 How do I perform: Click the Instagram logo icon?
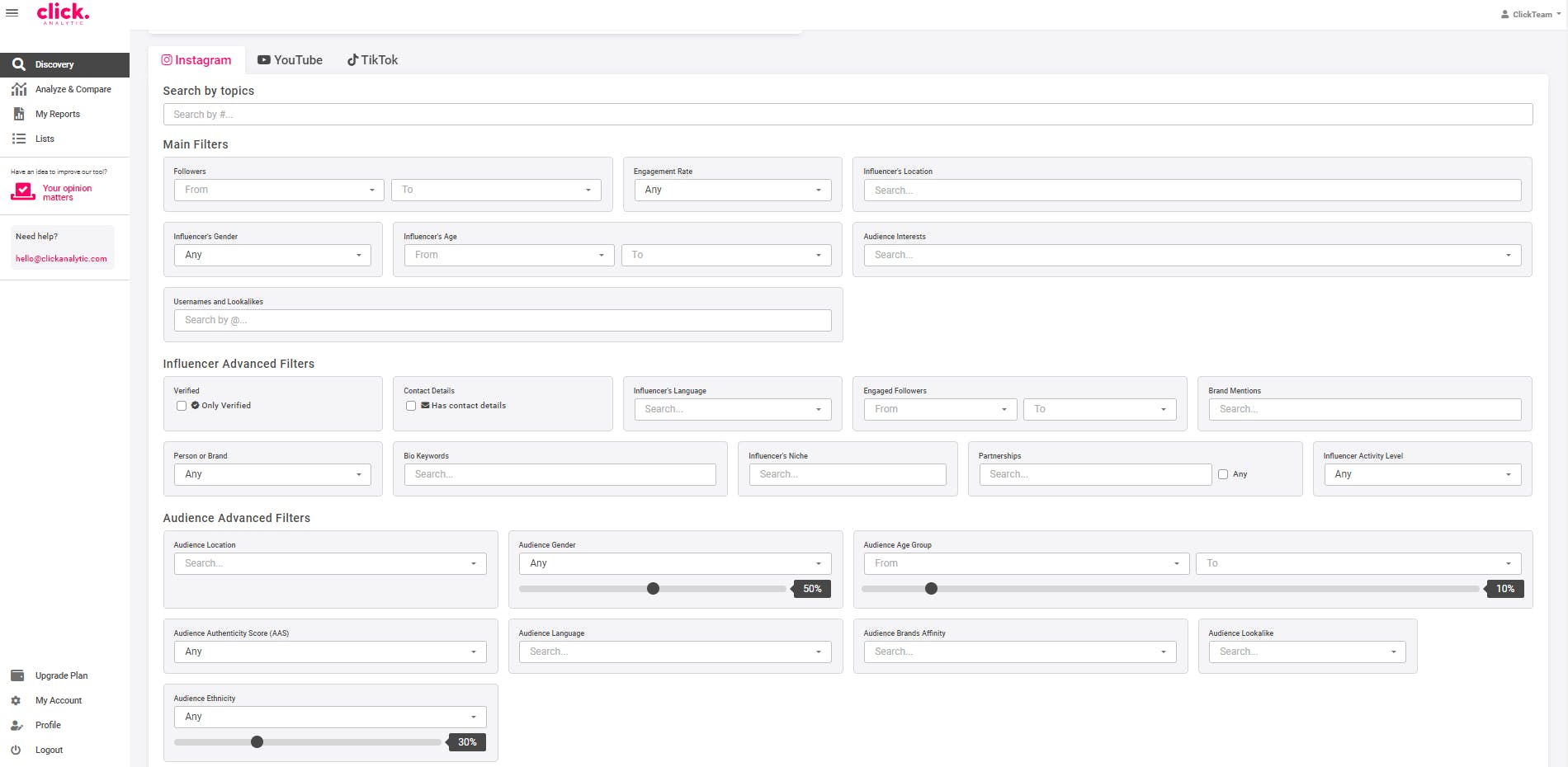point(167,60)
